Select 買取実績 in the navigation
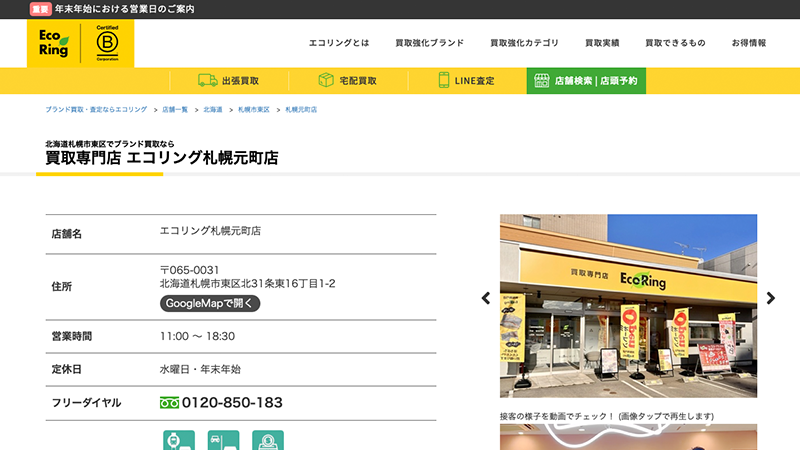This screenshot has height=450, width=800. coord(602,43)
